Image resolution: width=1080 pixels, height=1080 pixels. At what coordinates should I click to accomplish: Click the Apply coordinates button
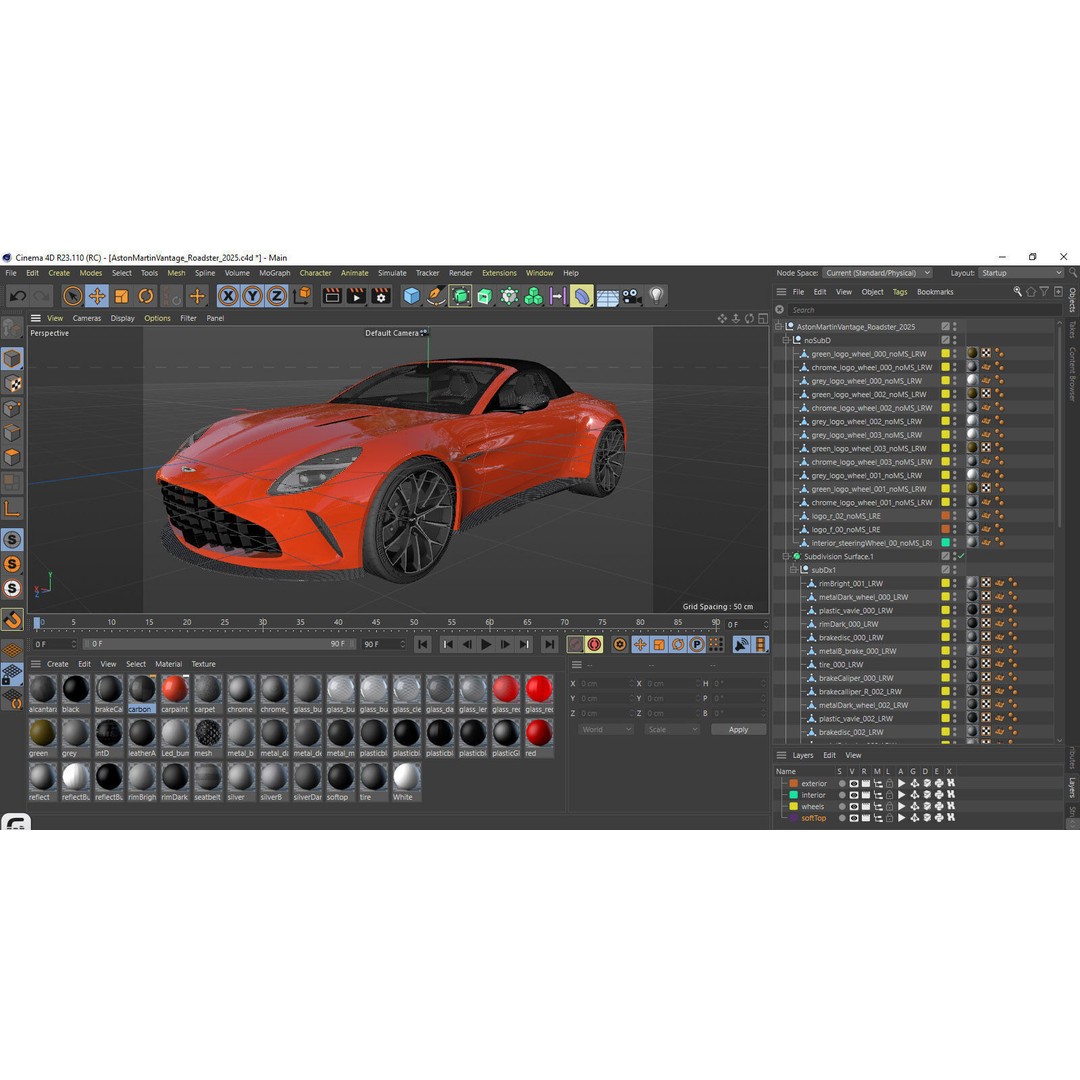[738, 729]
